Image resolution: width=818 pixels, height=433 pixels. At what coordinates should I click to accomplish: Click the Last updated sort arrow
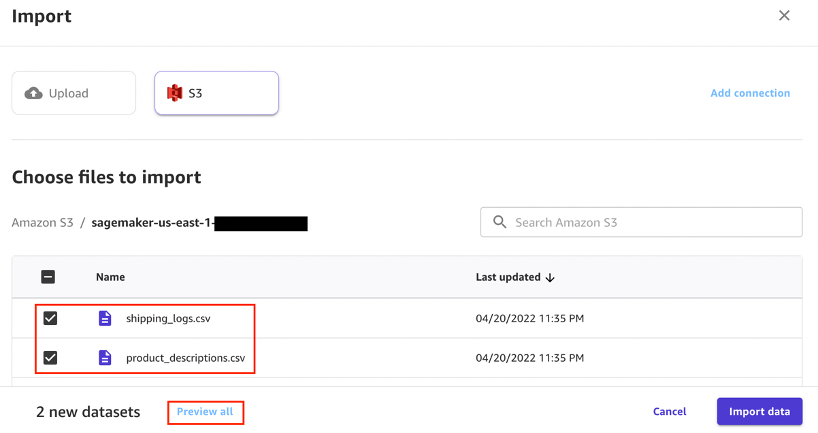pyautogui.click(x=550, y=277)
